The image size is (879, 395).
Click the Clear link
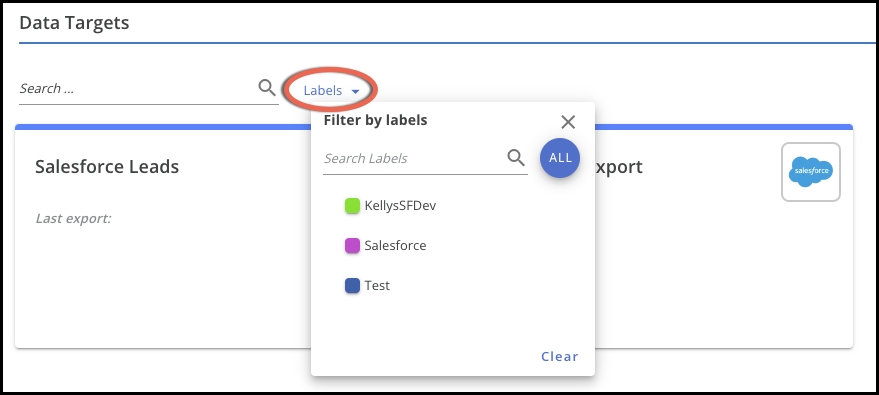[559, 356]
